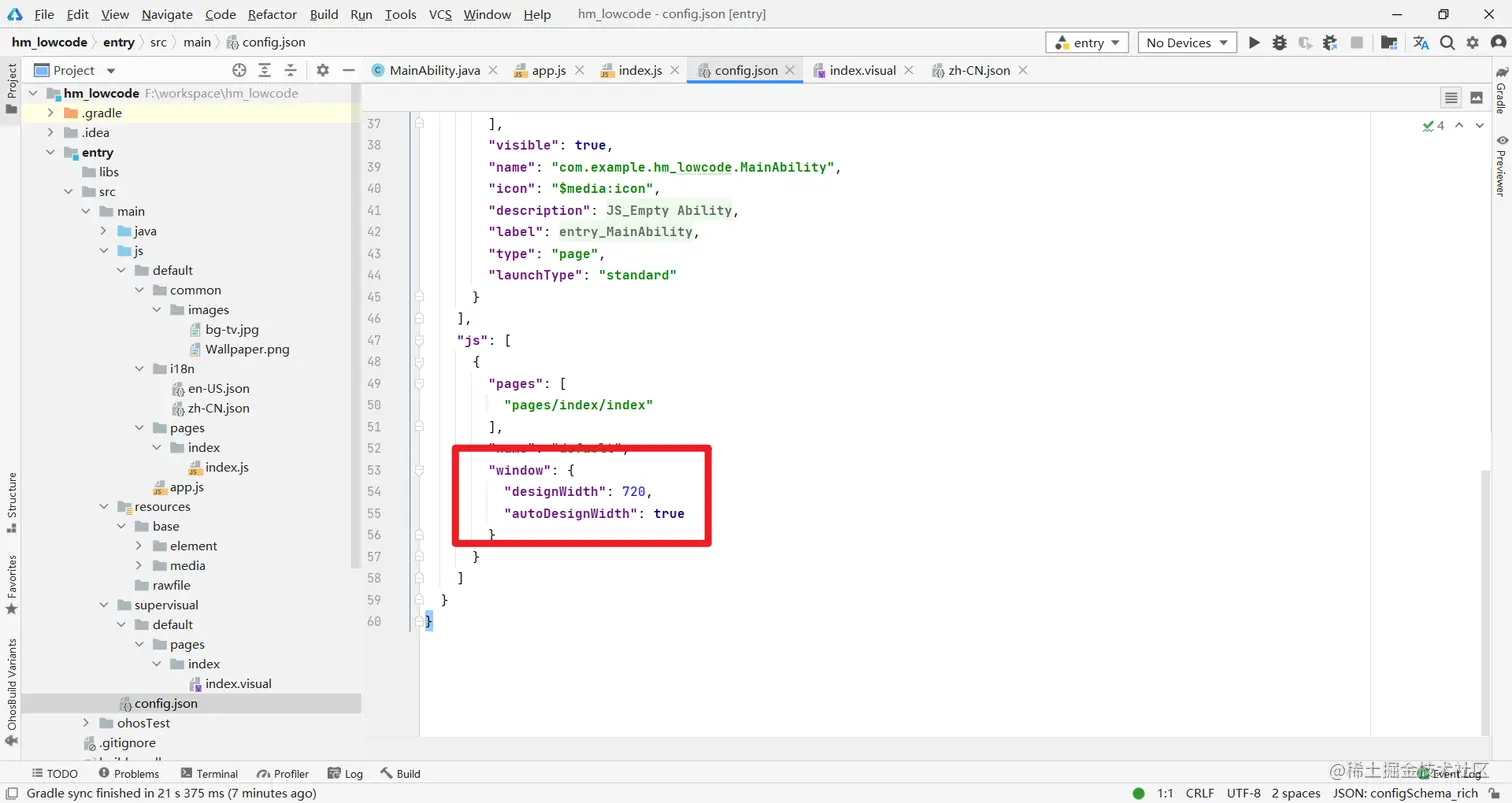This screenshot has height=803, width=1512.
Task: Open the Terminal tool tab
Action: click(209, 774)
